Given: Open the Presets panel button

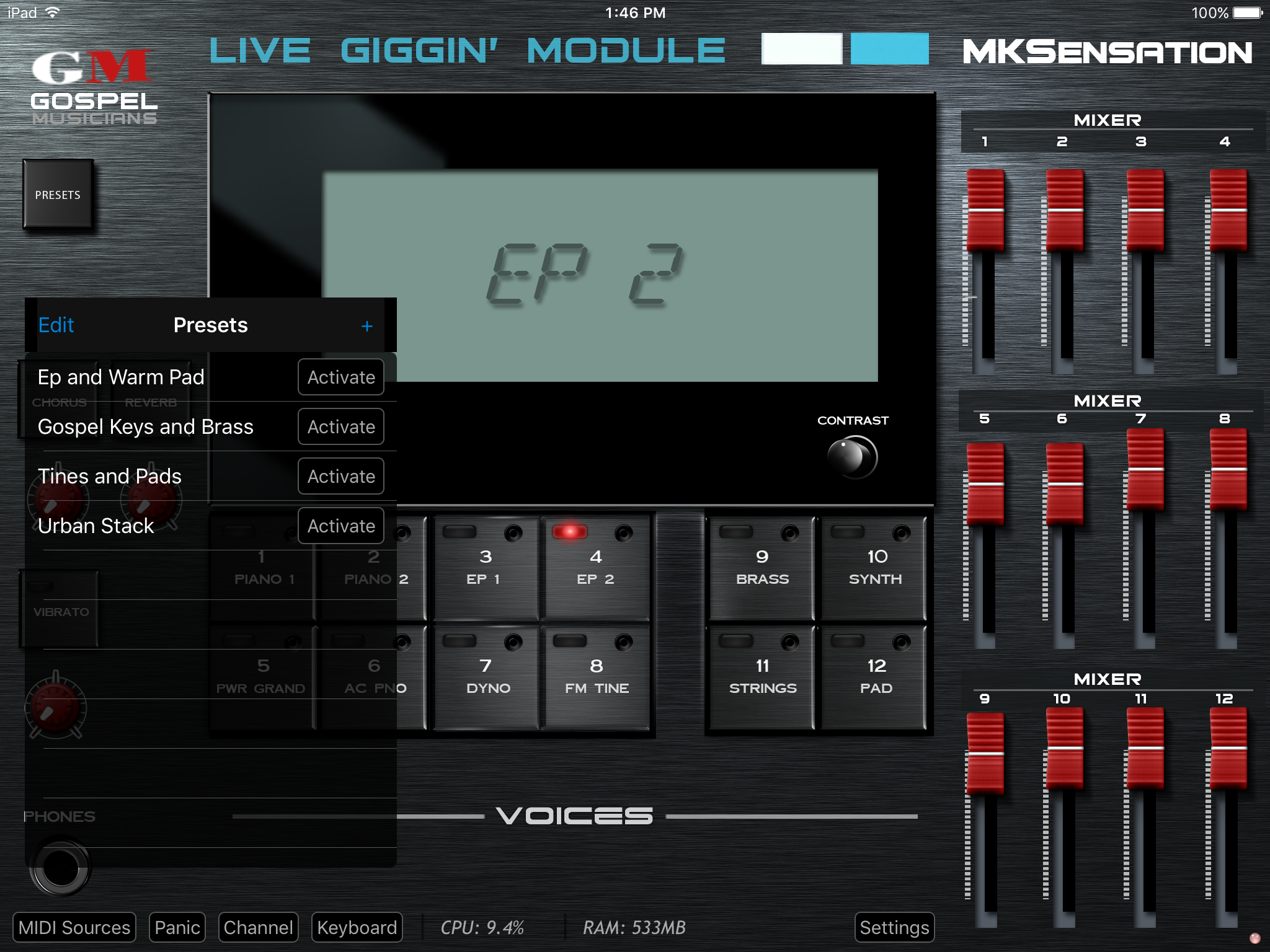Looking at the screenshot, I should [58, 195].
